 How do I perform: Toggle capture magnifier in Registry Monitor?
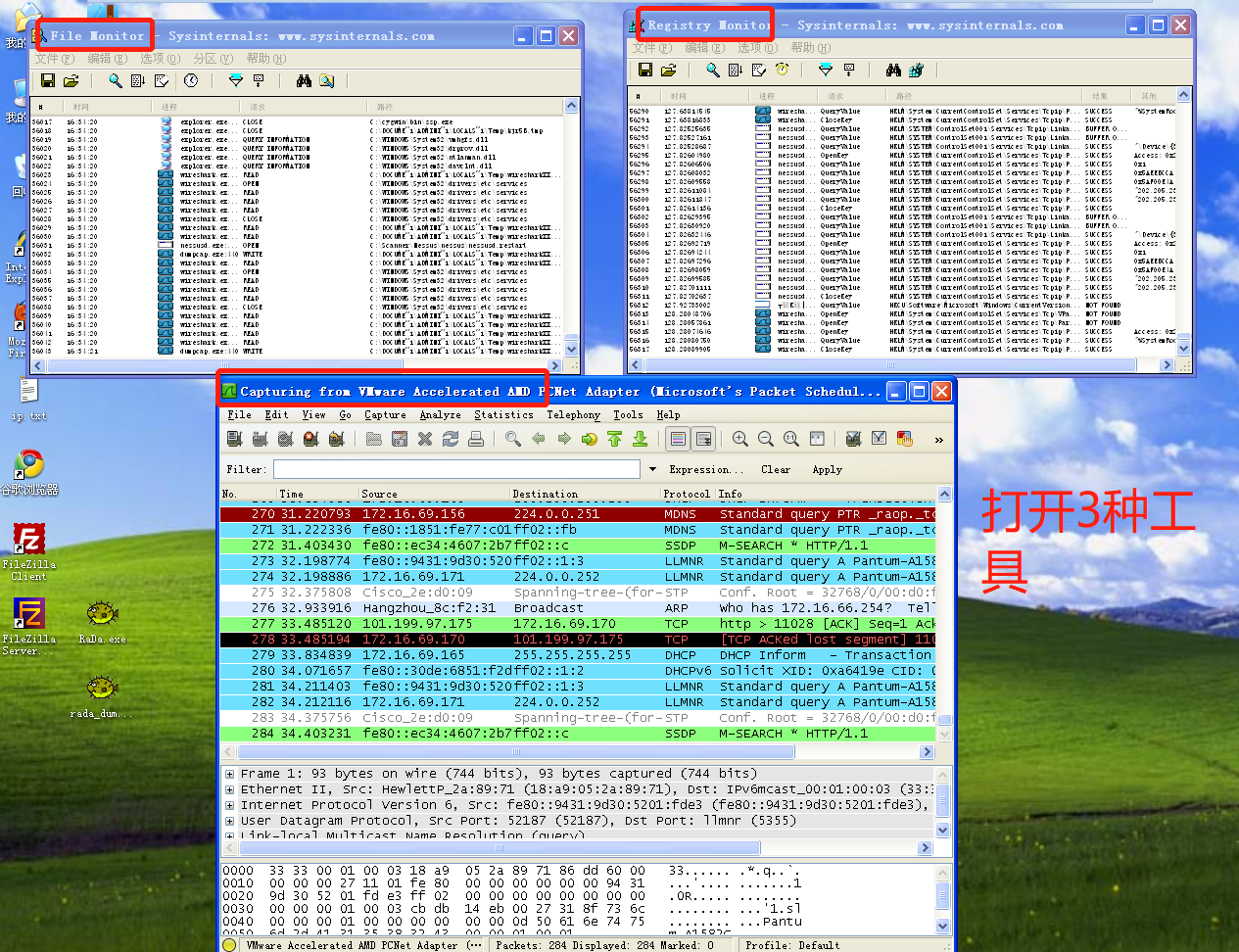tap(713, 70)
